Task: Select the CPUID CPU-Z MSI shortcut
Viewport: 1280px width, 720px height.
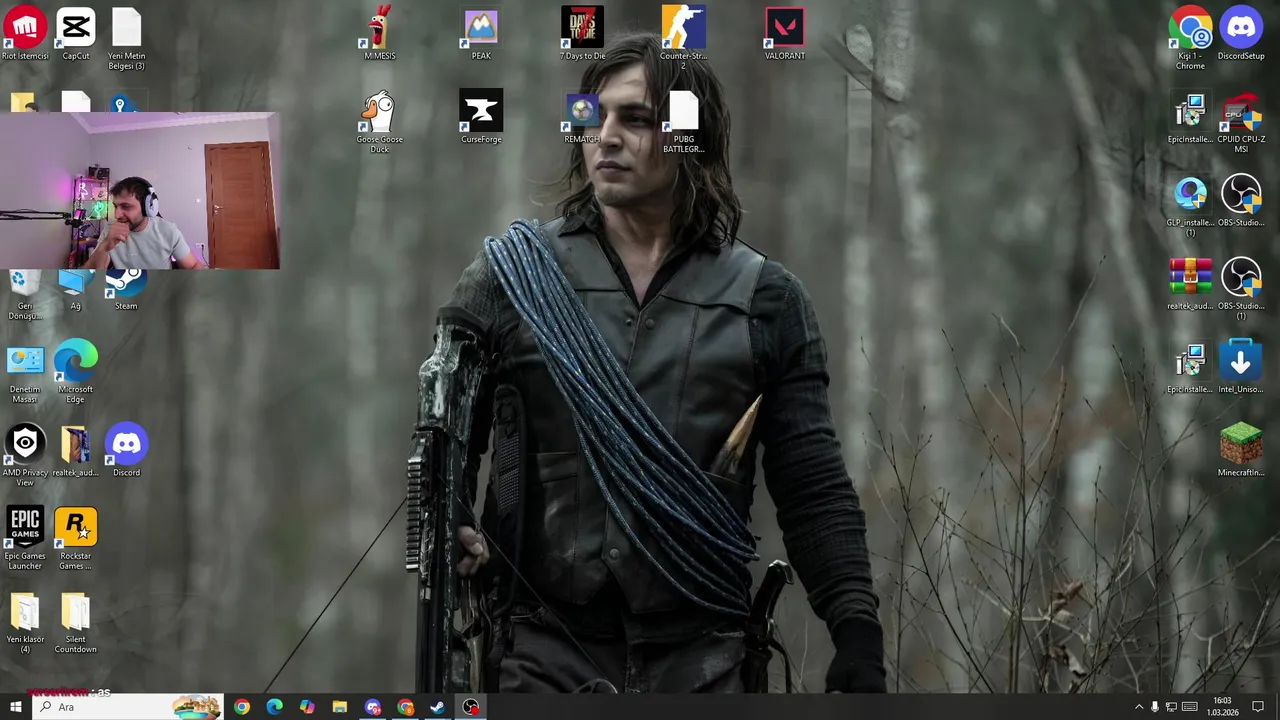Action: (1241, 122)
